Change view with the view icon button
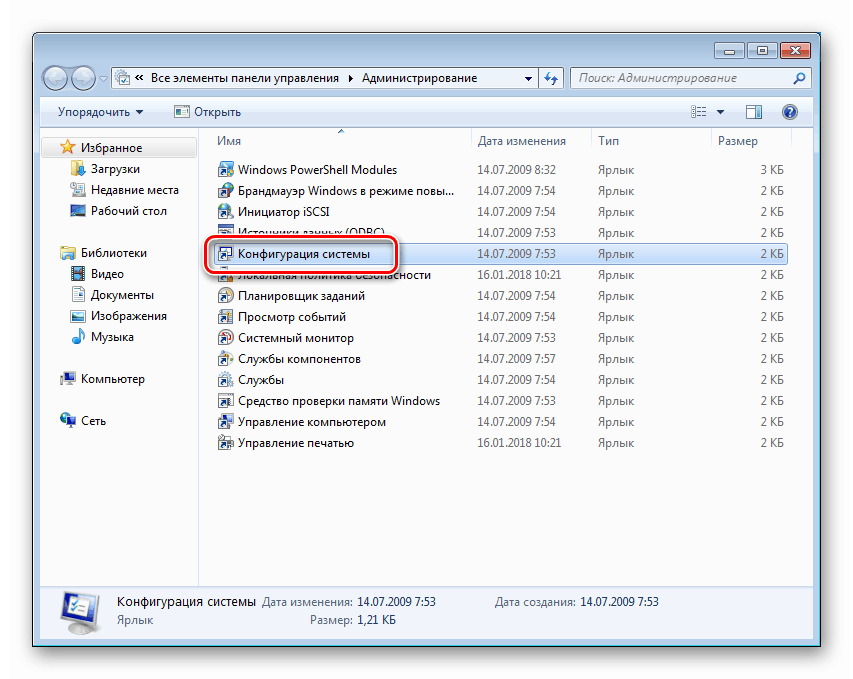This screenshot has height=679, width=853. (x=699, y=112)
